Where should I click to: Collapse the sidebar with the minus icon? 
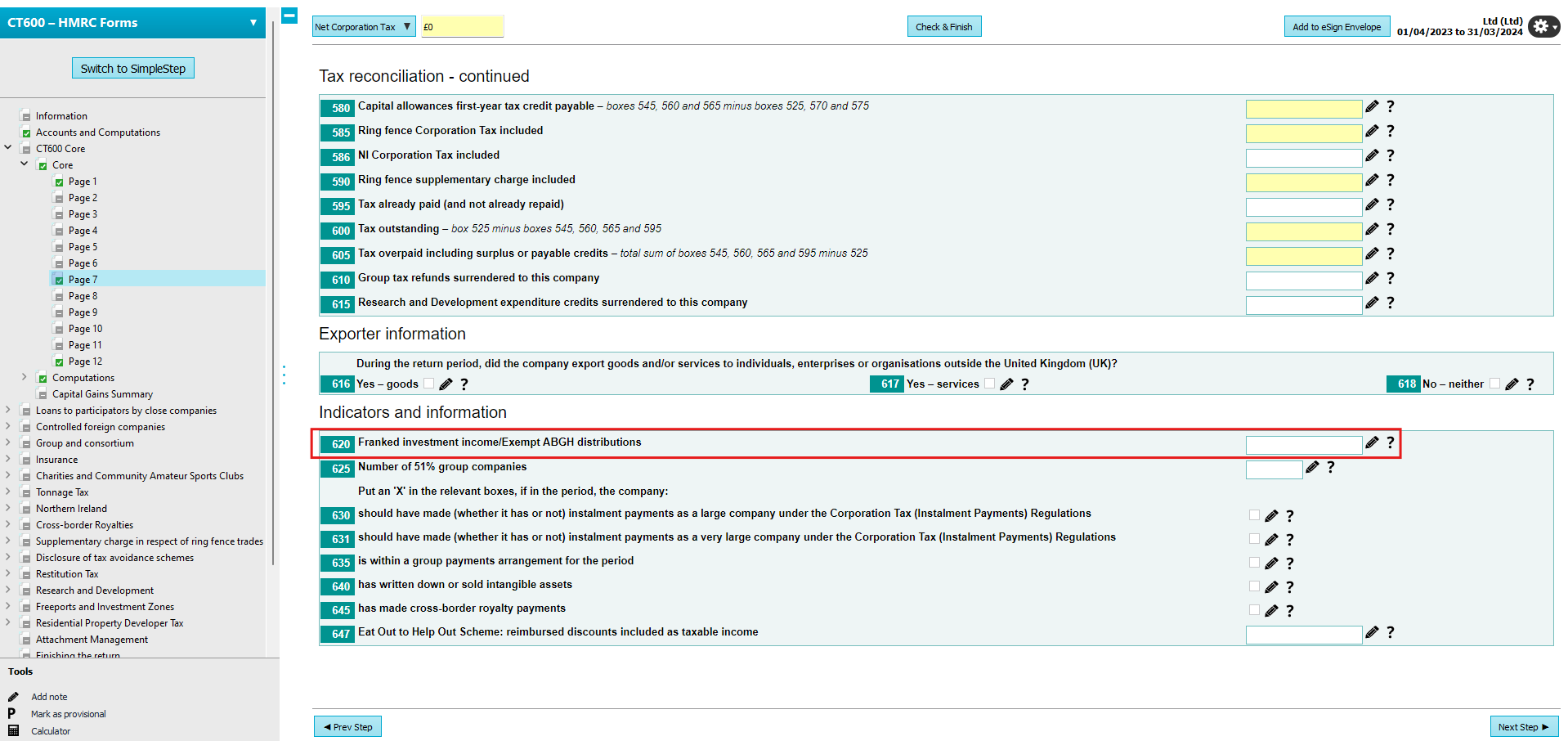(x=289, y=16)
